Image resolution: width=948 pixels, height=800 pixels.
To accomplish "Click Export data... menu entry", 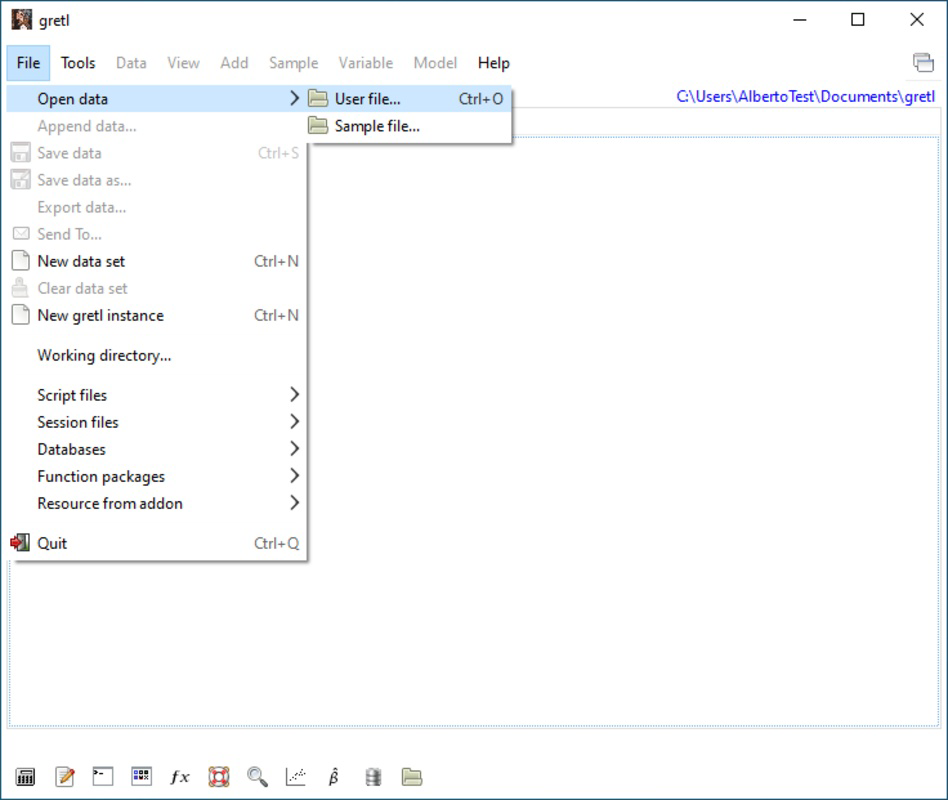I will coord(157,207).
